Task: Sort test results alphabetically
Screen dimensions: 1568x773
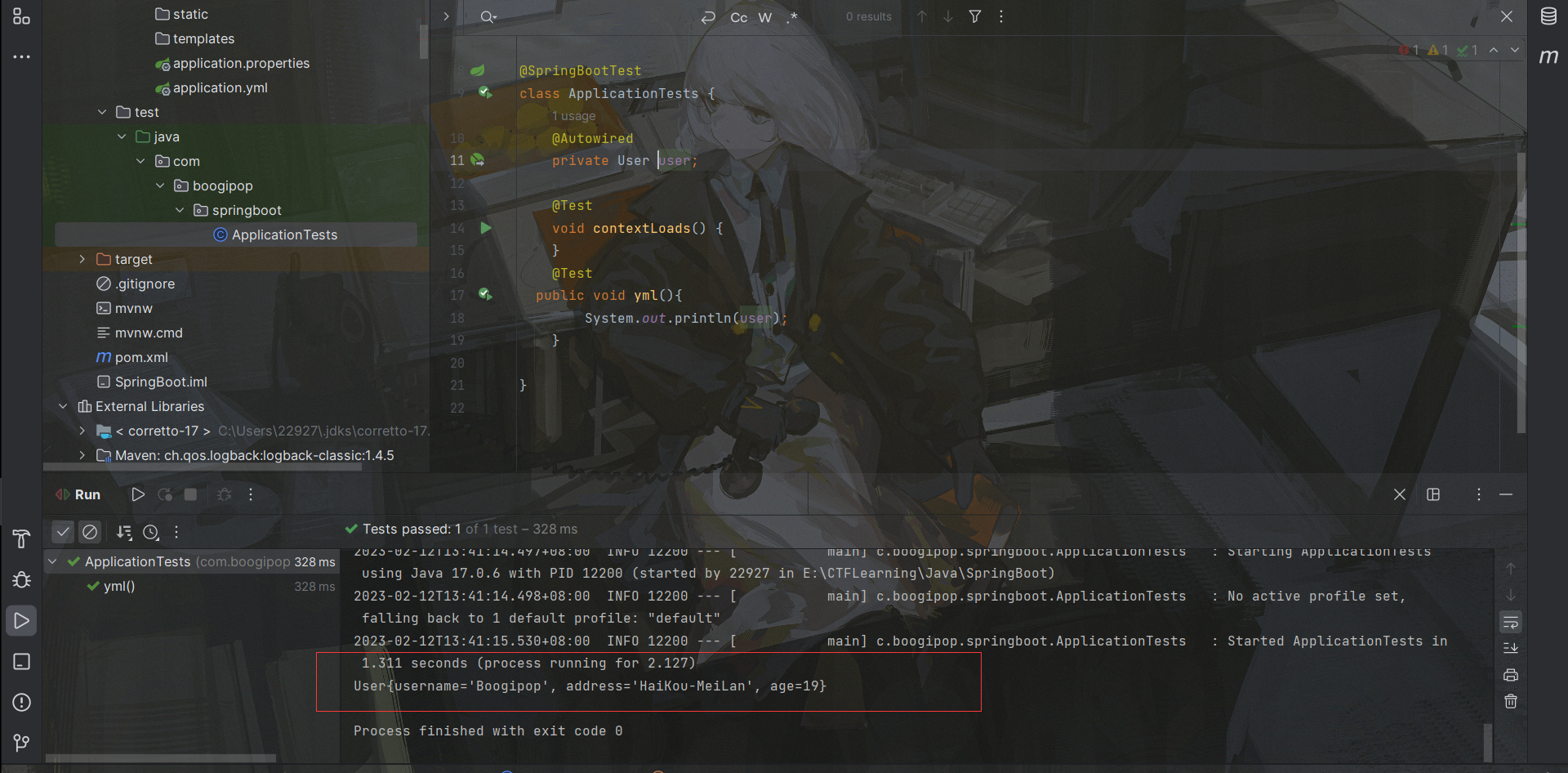Action: tap(124, 532)
